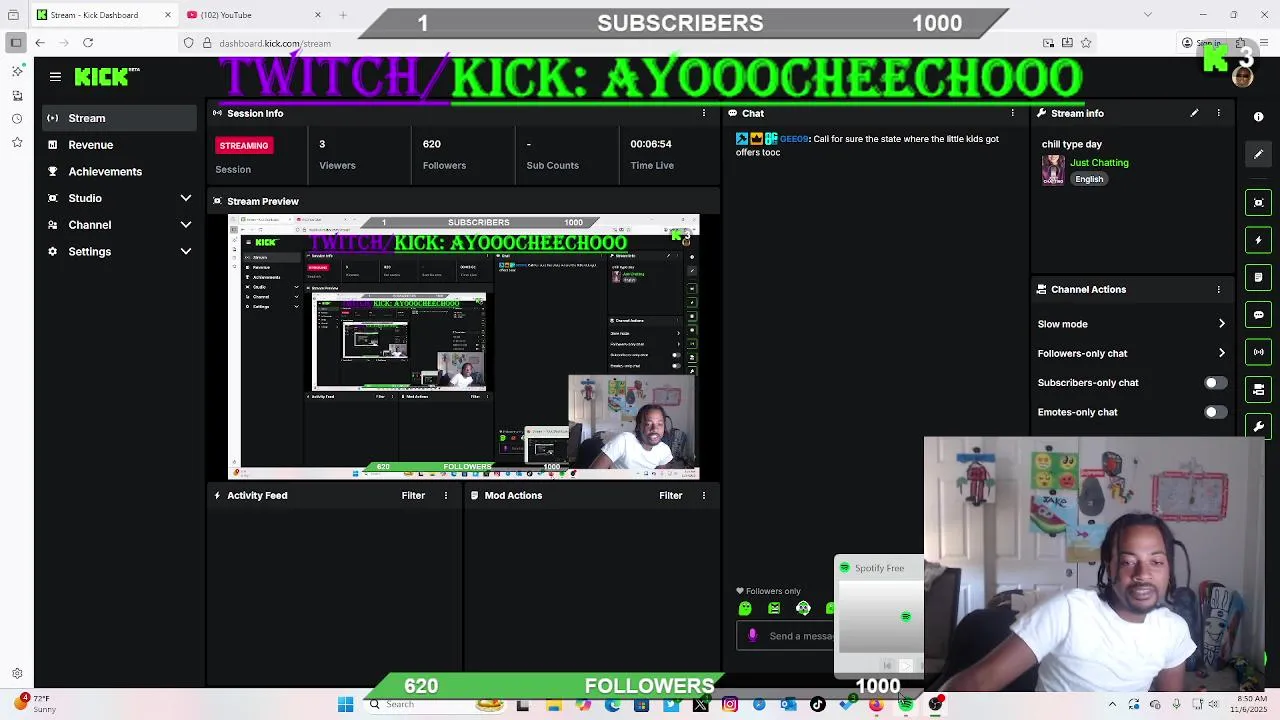Expand Followers-only chat options arrow

click(1221, 353)
